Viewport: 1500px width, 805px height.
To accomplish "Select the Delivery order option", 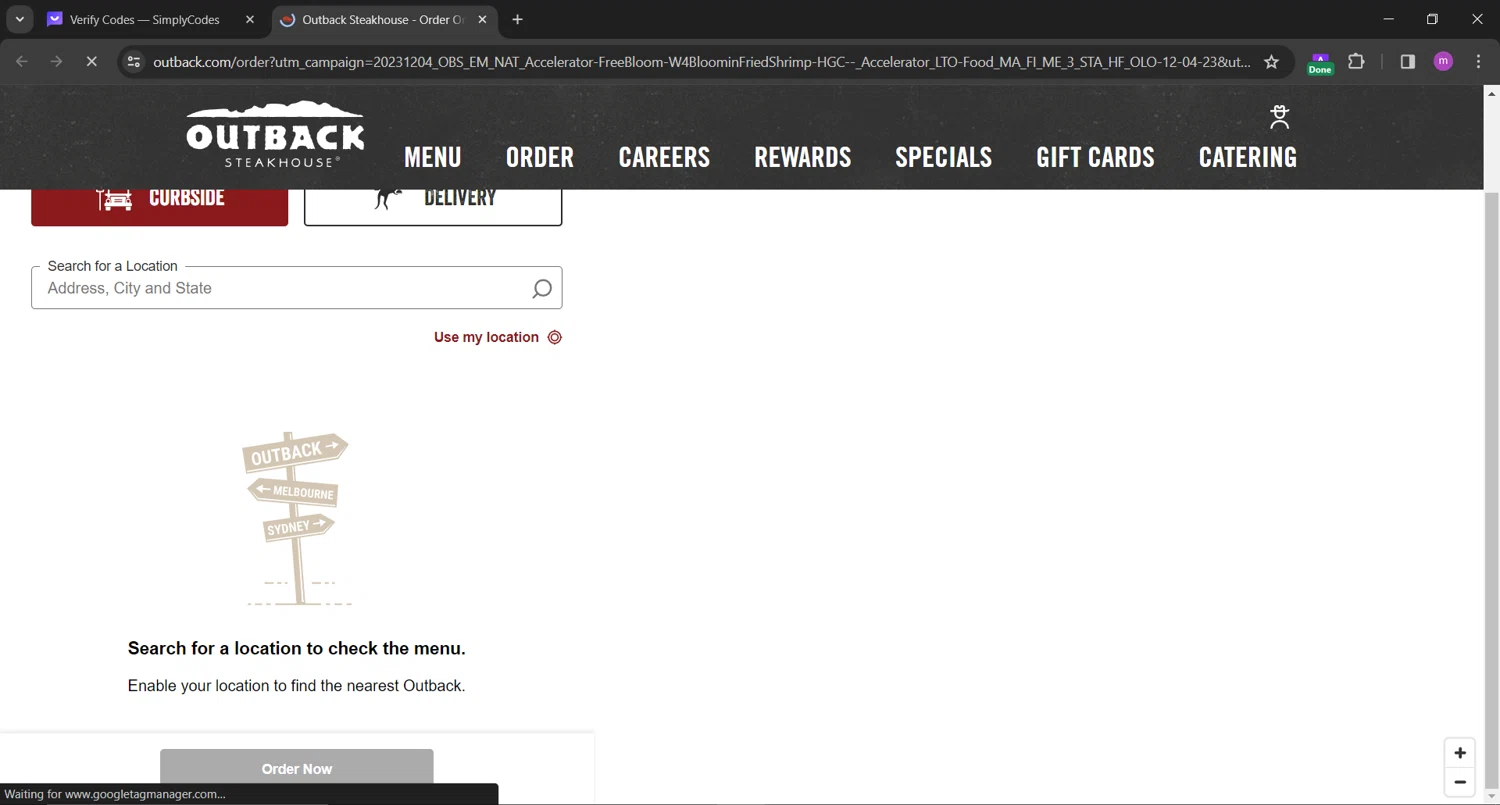I will [x=433, y=205].
